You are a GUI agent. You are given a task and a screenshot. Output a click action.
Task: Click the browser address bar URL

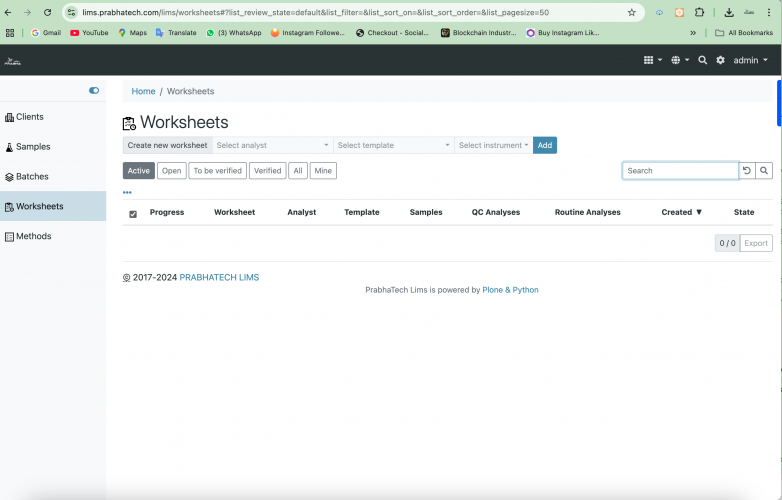pos(315,12)
